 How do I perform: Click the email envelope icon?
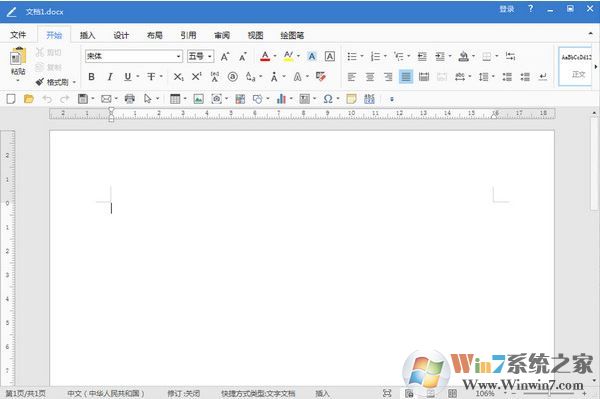pyautogui.click(x=106, y=99)
